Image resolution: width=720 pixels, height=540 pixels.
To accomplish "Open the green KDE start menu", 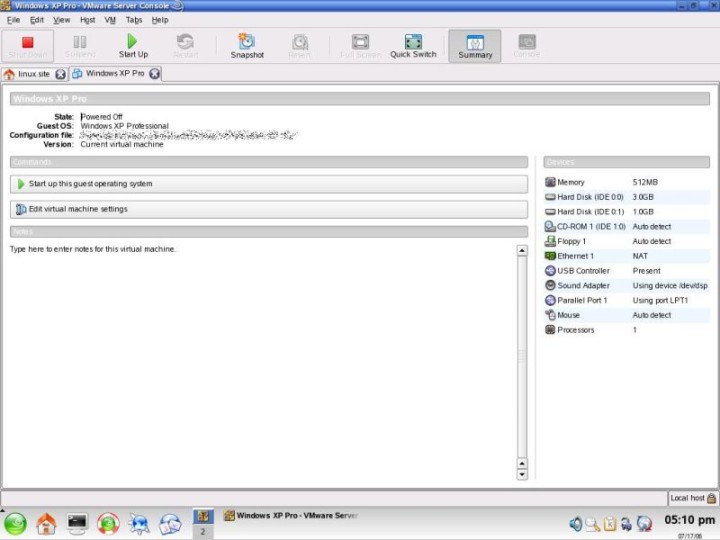I will 15,524.
